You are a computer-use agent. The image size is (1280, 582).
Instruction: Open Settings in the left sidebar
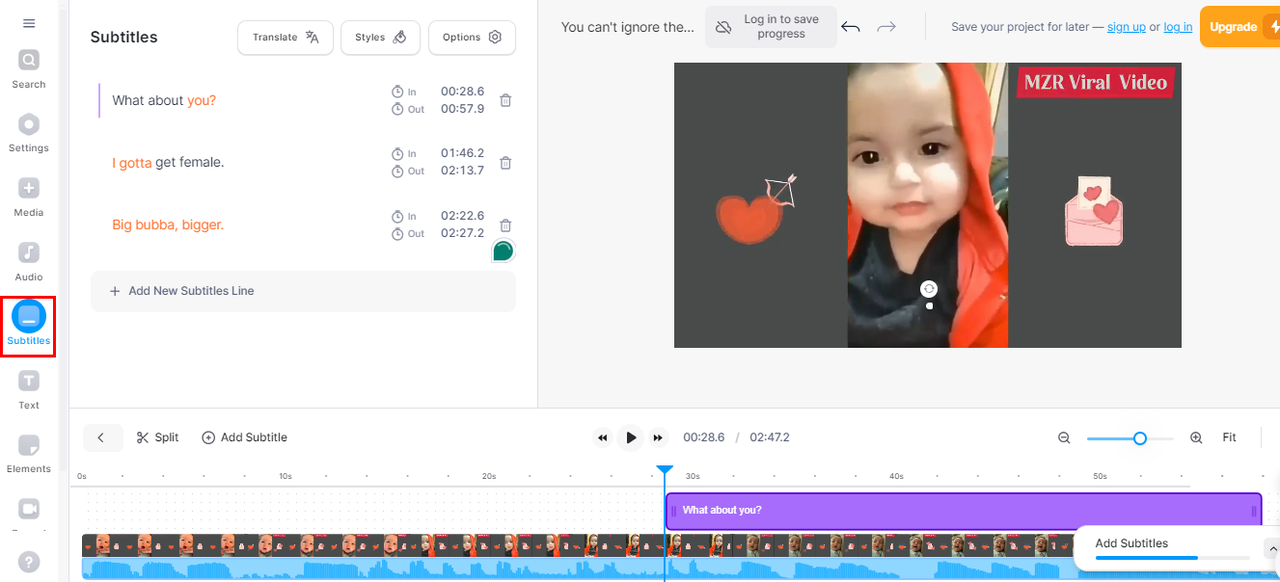29,134
